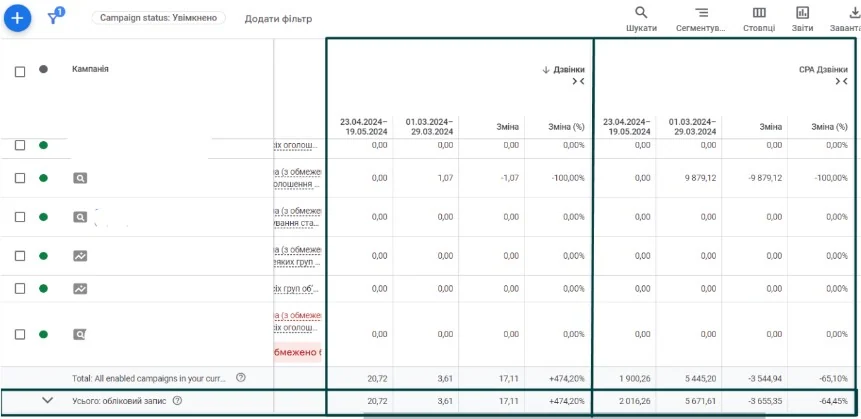Click the red обмежено status label
Screen dimensions: 861x419
coord(297,351)
